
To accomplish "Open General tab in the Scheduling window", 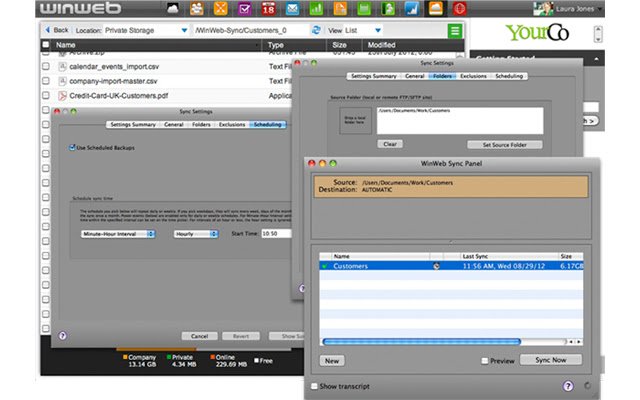I will tap(173, 124).
